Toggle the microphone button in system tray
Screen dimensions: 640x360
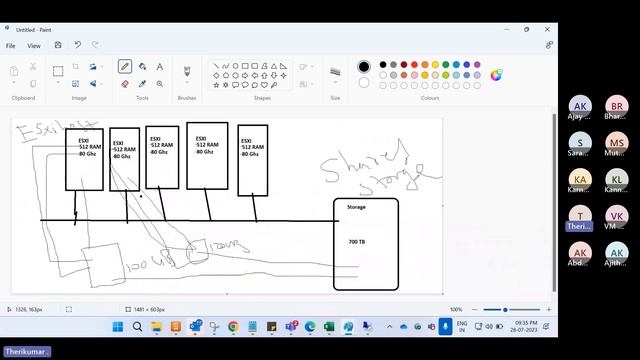tap(445, 327)
